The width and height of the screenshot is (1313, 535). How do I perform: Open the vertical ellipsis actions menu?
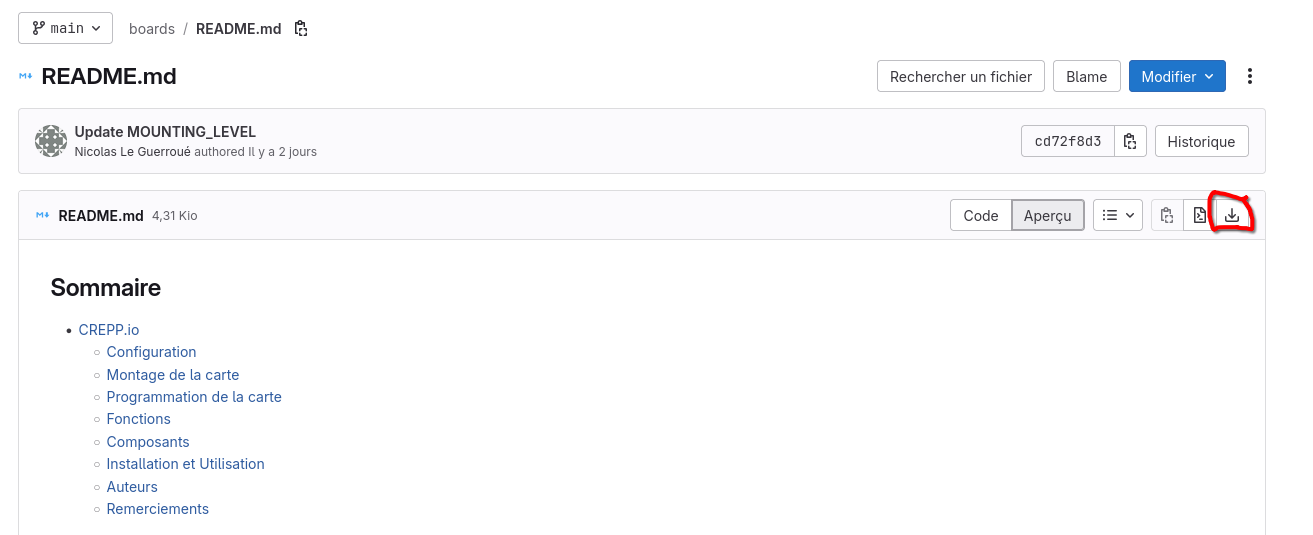coord(1250,76)
